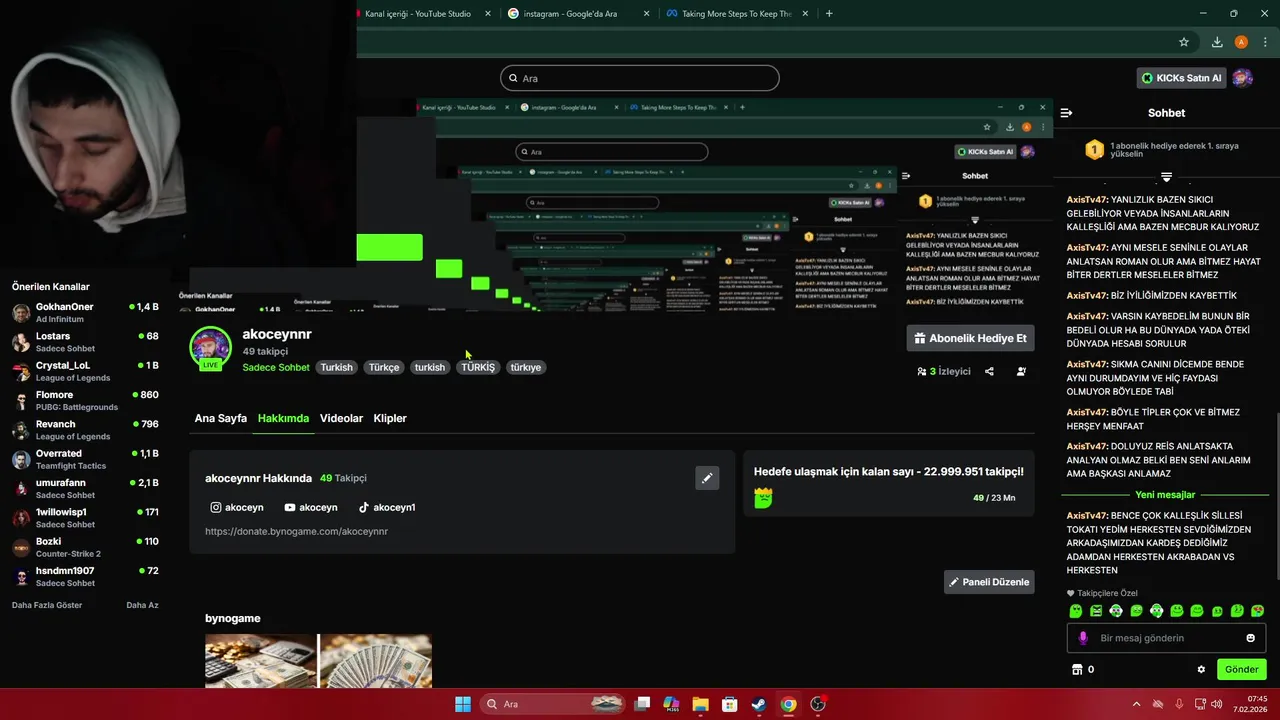Open Revanch recommended channel

tap(85, 430)
